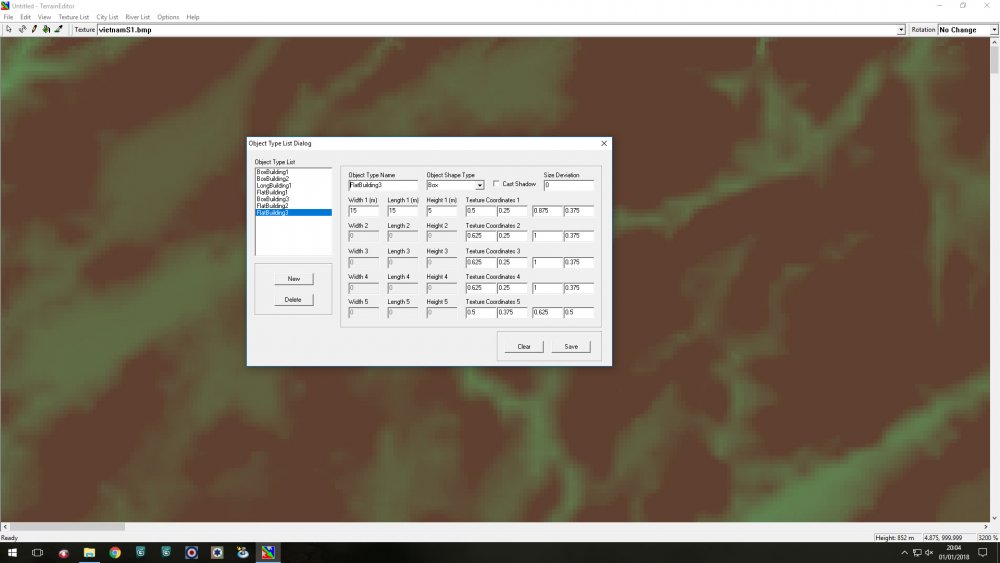Click the Save button in dialog
Screen dimensions: 1000x563
coord(571,347)
